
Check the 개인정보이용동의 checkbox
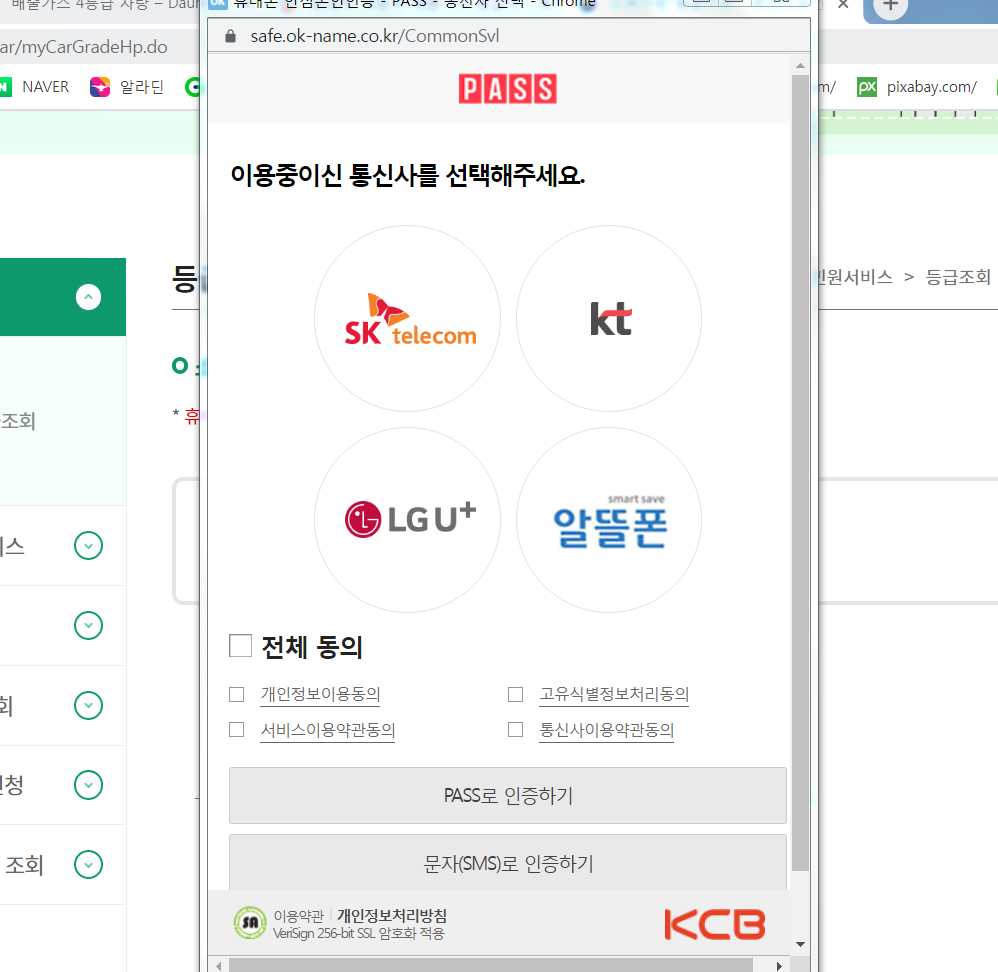237,694
